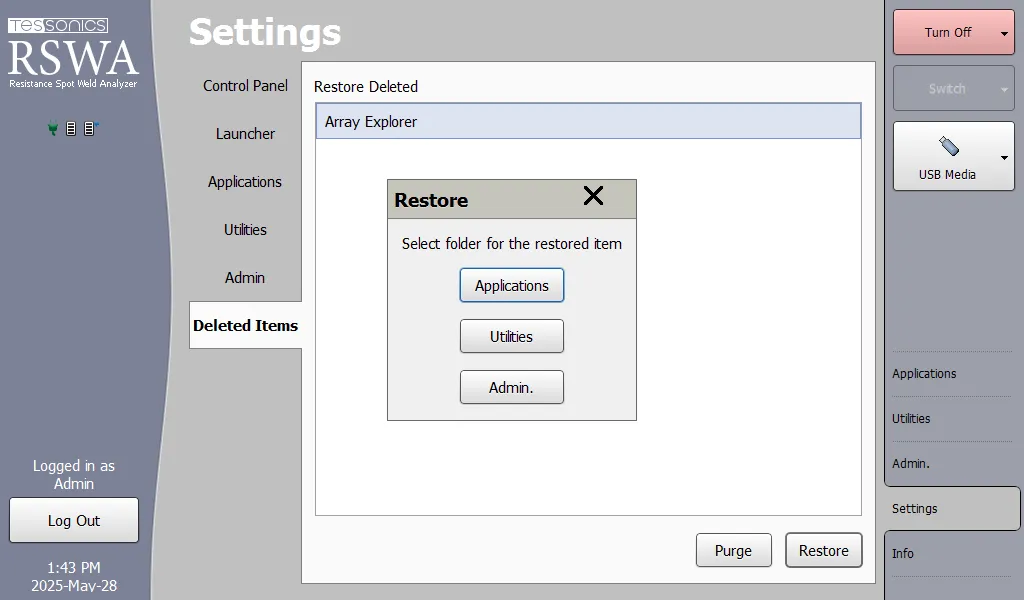This screenshot has height=600, width=1024.
Task: Click the USB flash drive icon
Action: pyautogui.click(x=948, y=146)
